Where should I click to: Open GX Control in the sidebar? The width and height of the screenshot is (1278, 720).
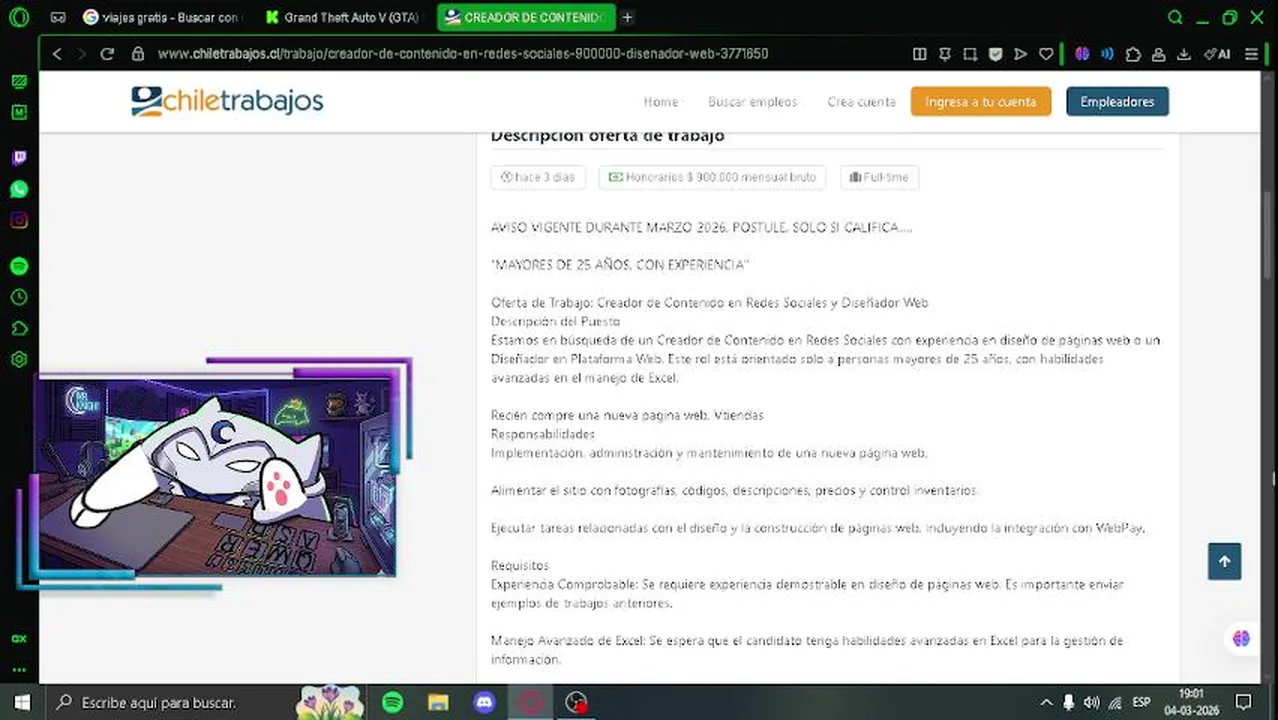tap(19, 82)
